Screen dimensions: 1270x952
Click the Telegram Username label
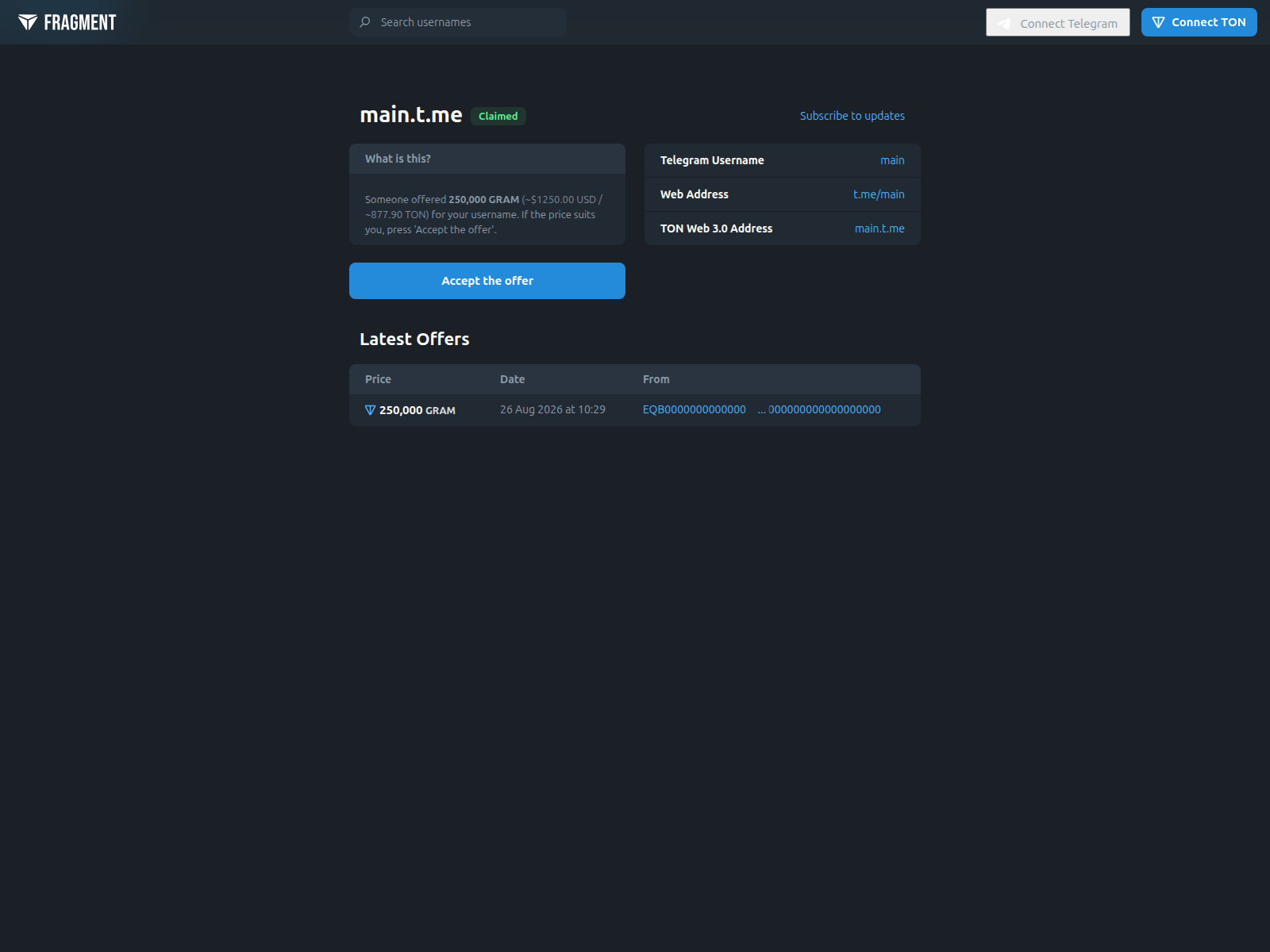(712, 160)
